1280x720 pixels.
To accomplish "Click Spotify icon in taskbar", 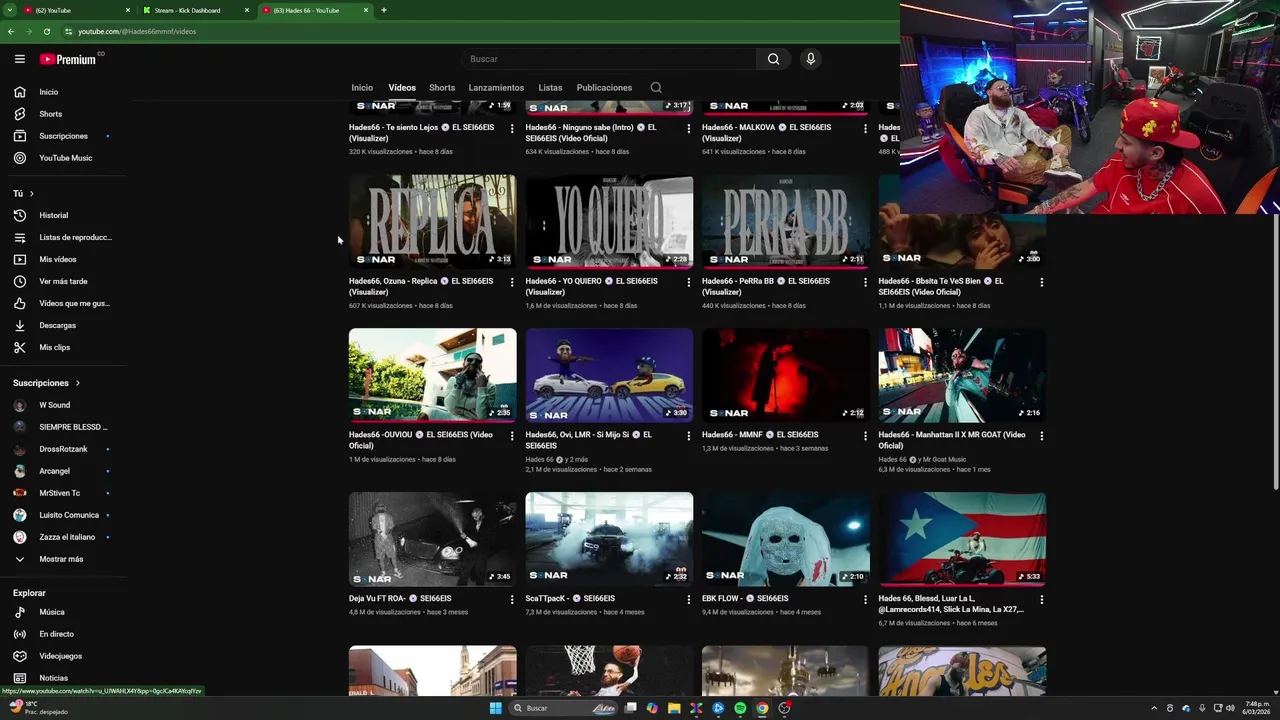I will pyautogui.click(x=740, y=708).
